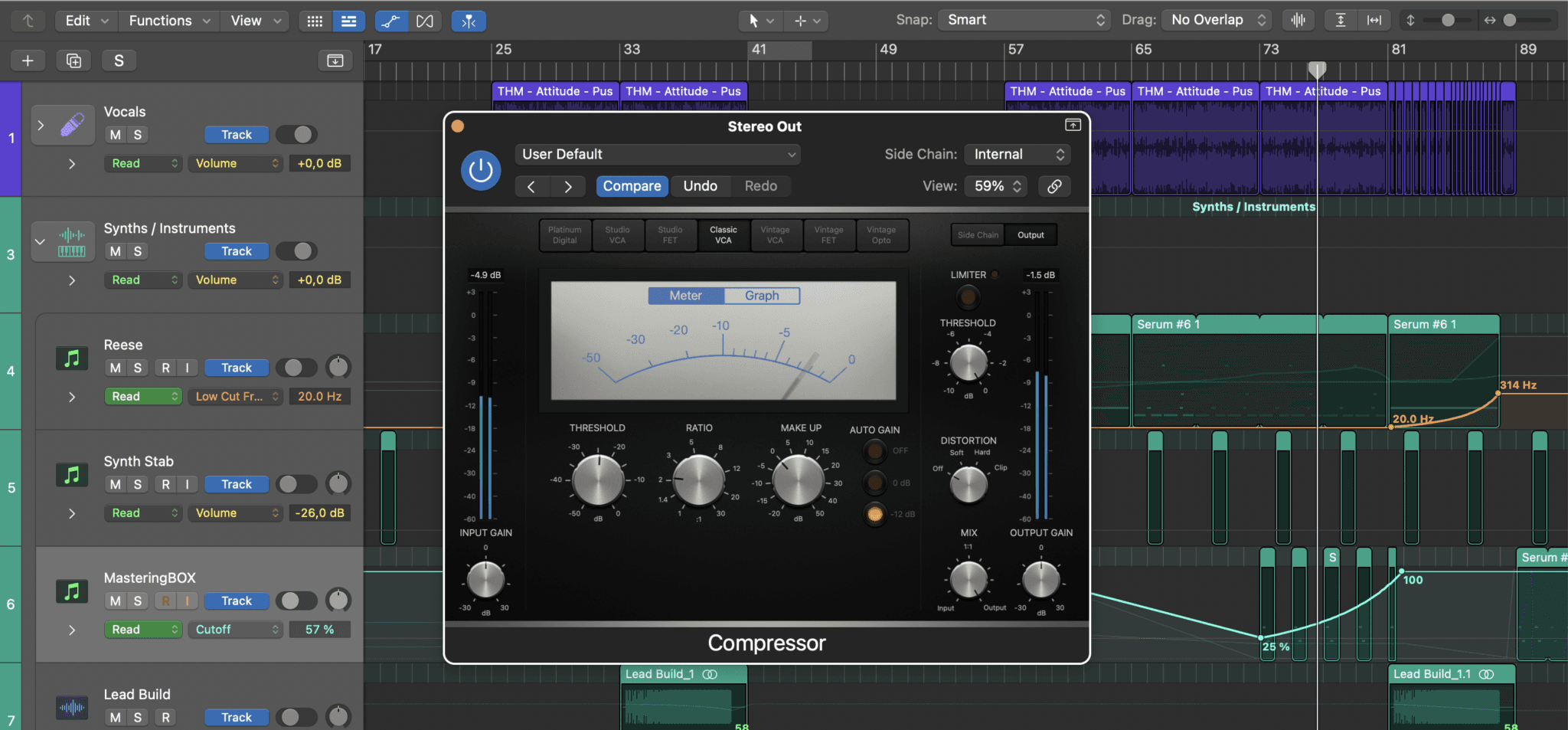Mute the Vocals track
1568x730 pixels.
tap(115, 135)
